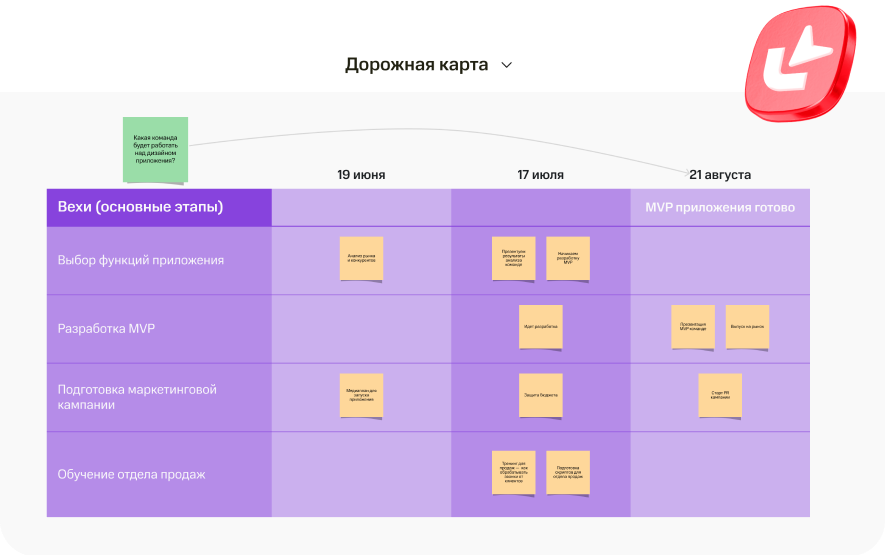Viewport: 885px width, 555px height.
Task: Select the Выпуск на рынок sticky note
Action: pos(747,326)
